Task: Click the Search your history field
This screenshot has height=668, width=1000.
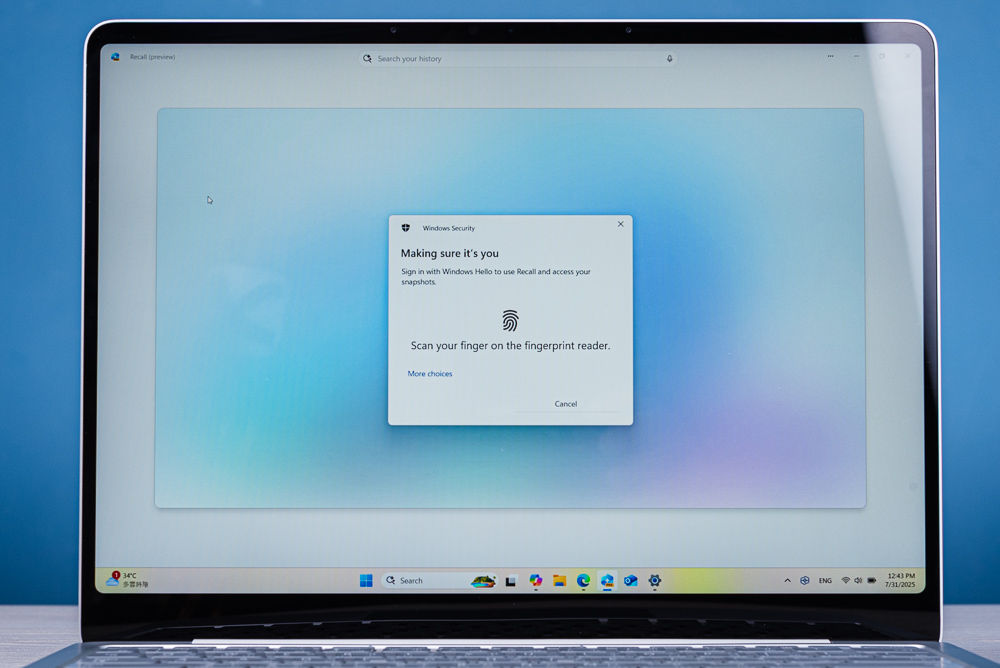Action: click(x=517, y=59)
